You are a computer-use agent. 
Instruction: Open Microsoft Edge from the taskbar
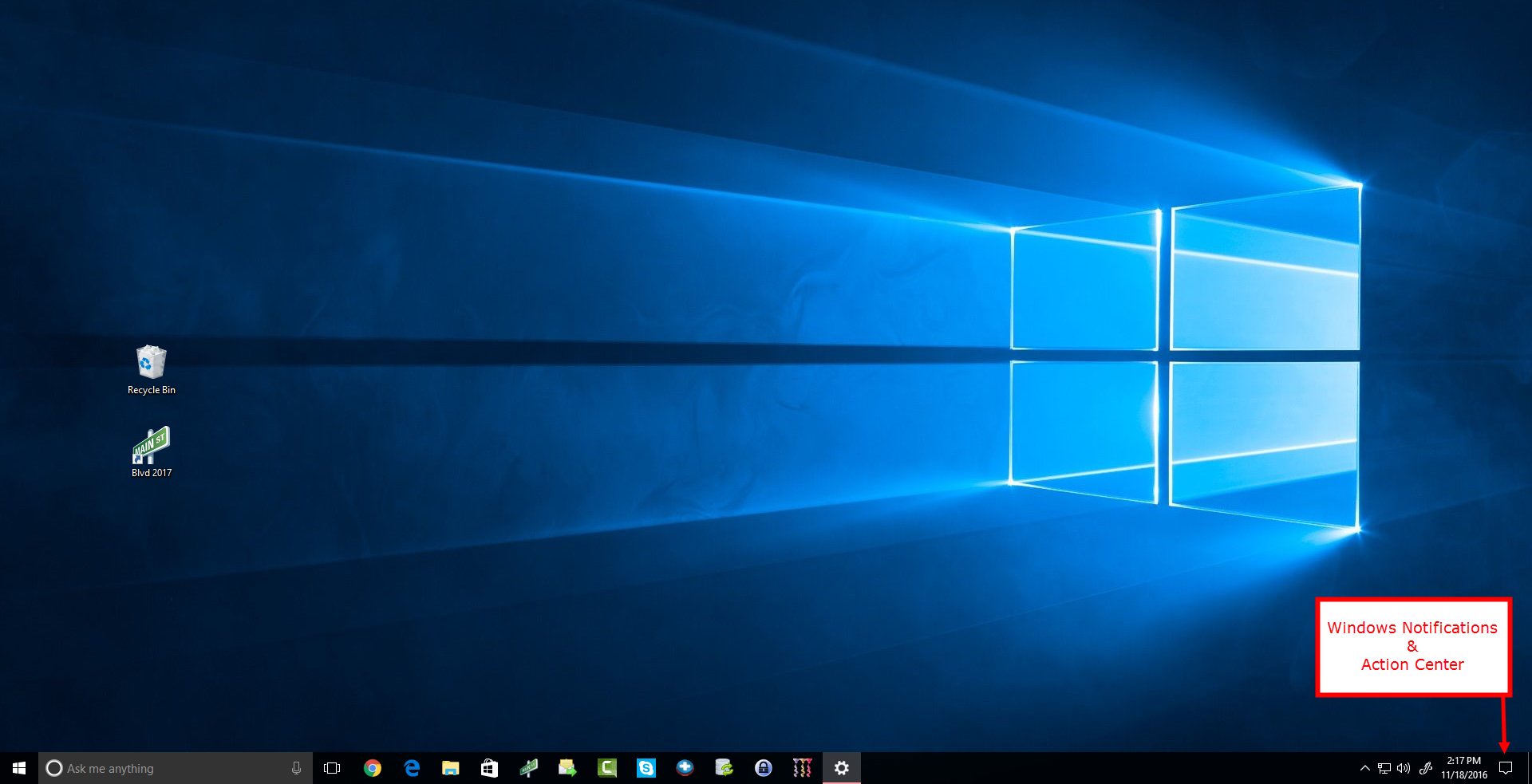coord(412,768)
